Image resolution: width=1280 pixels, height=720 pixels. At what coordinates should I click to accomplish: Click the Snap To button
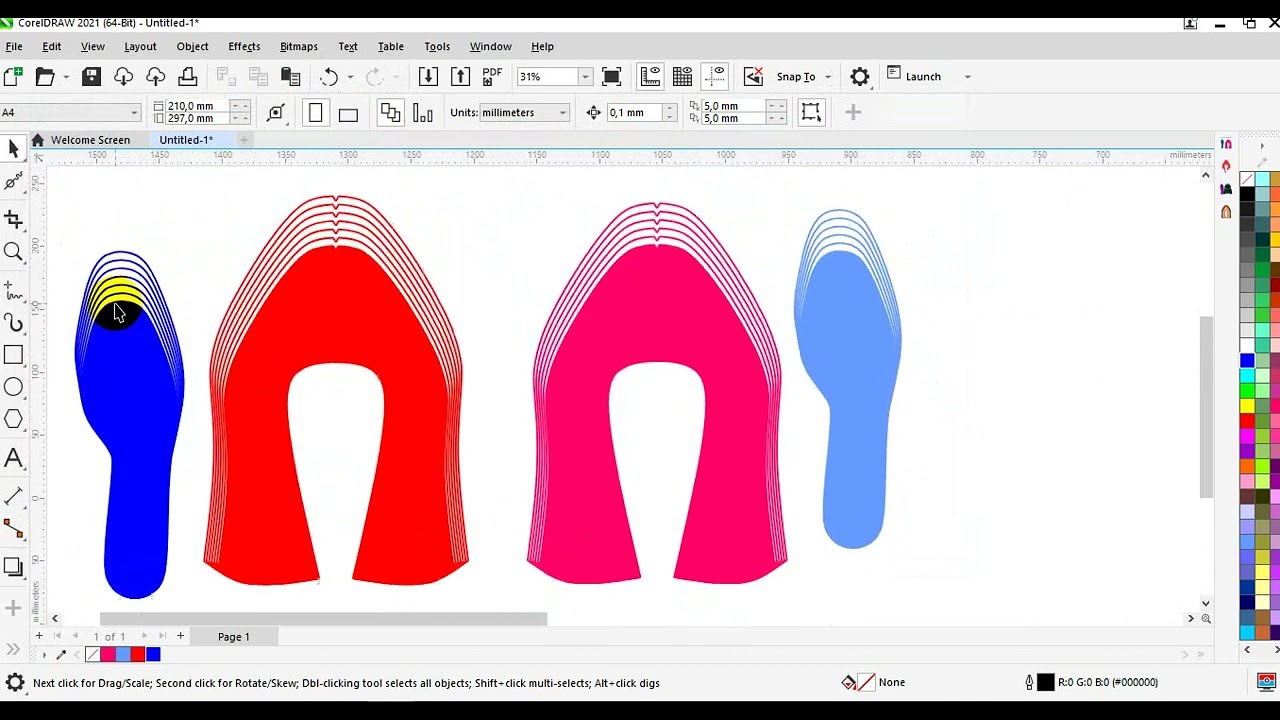(x=796, y=77)
